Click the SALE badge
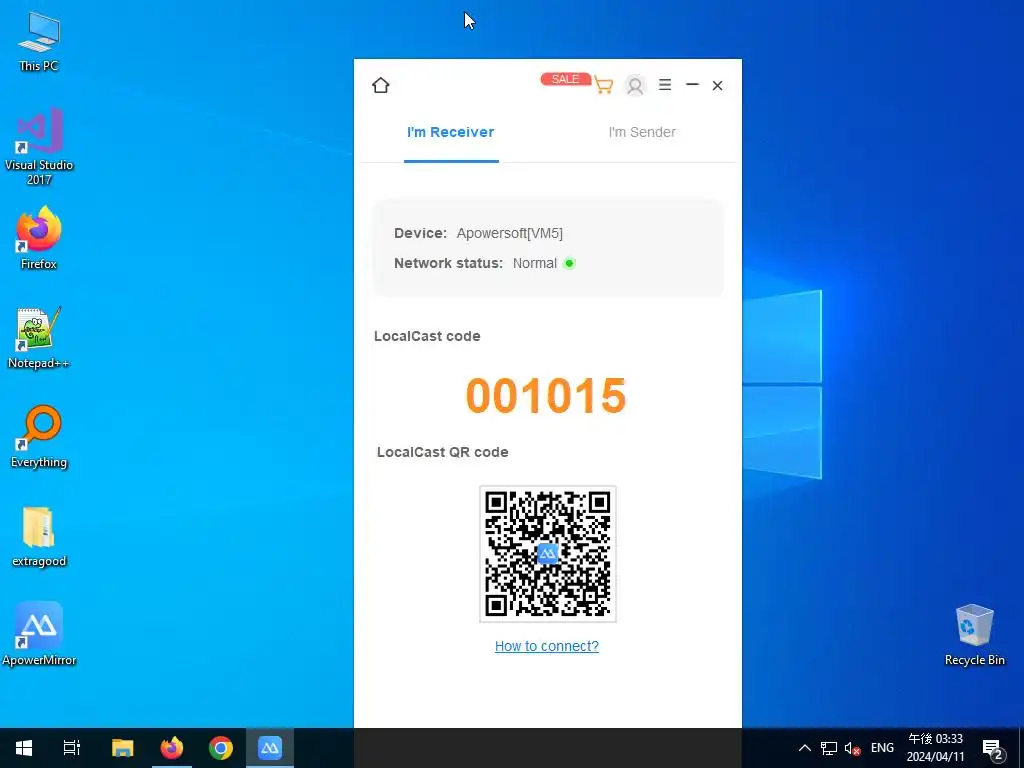1024x768 pixels. pos(565,79)
